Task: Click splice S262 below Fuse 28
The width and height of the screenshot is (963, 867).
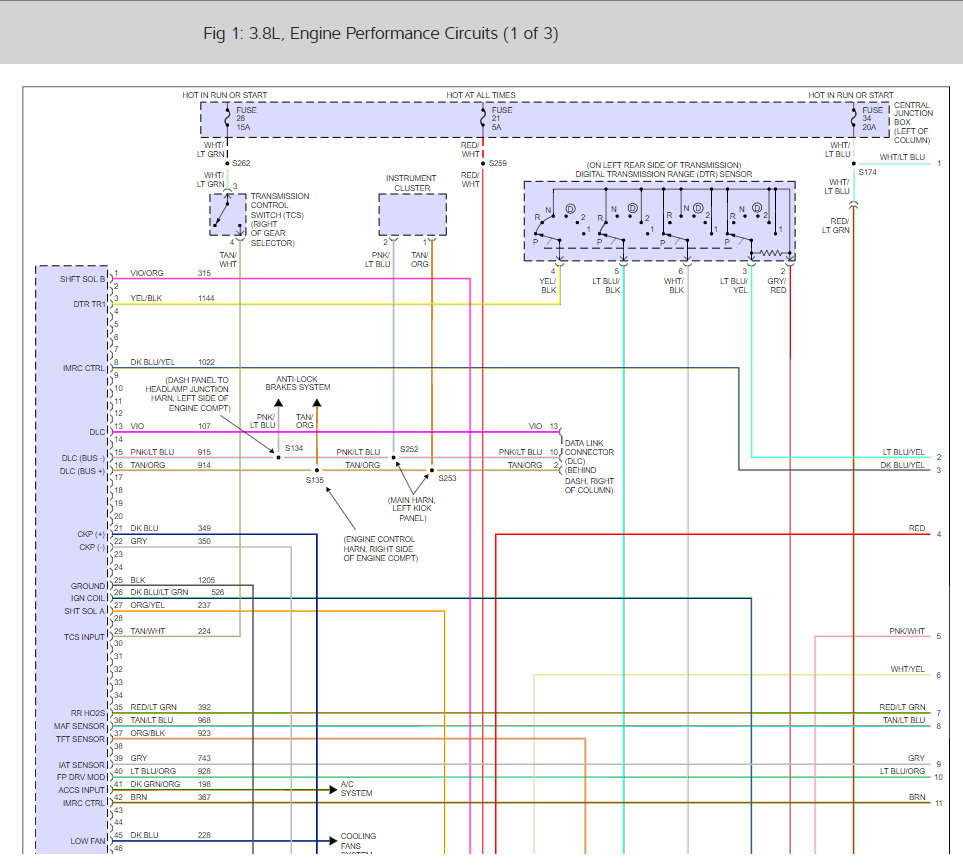Action: click(228, 163)
